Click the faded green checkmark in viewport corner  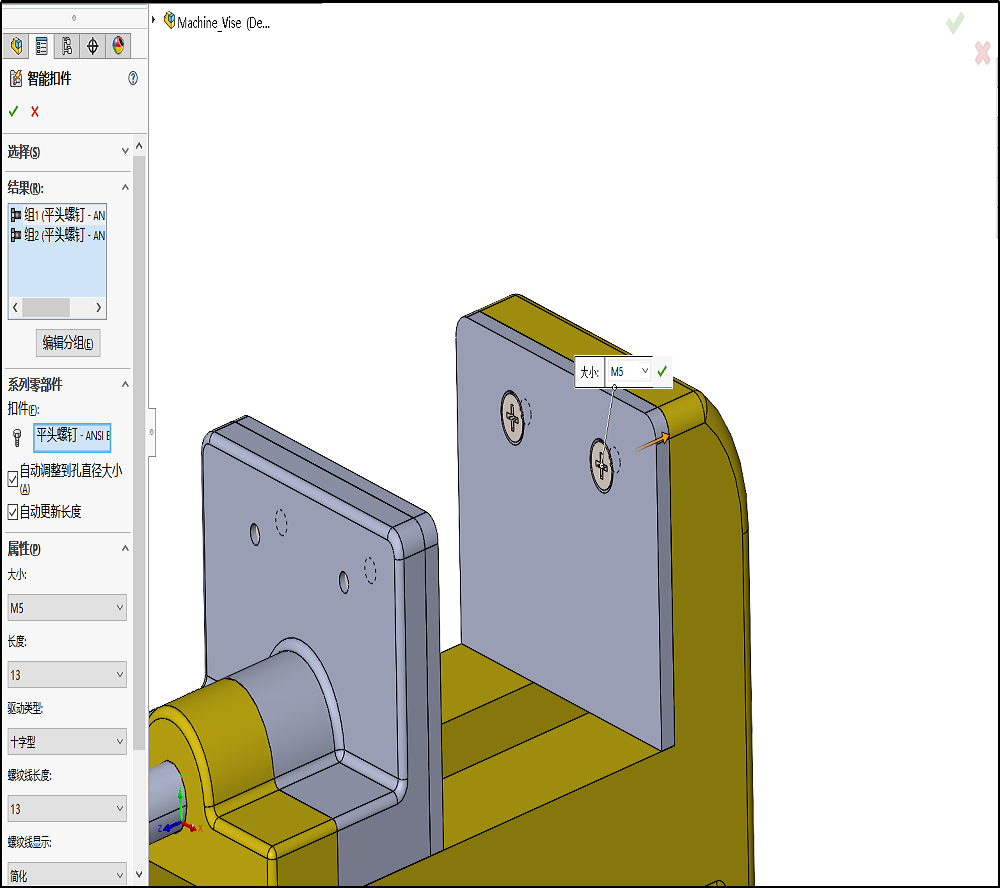click(955, 22)
